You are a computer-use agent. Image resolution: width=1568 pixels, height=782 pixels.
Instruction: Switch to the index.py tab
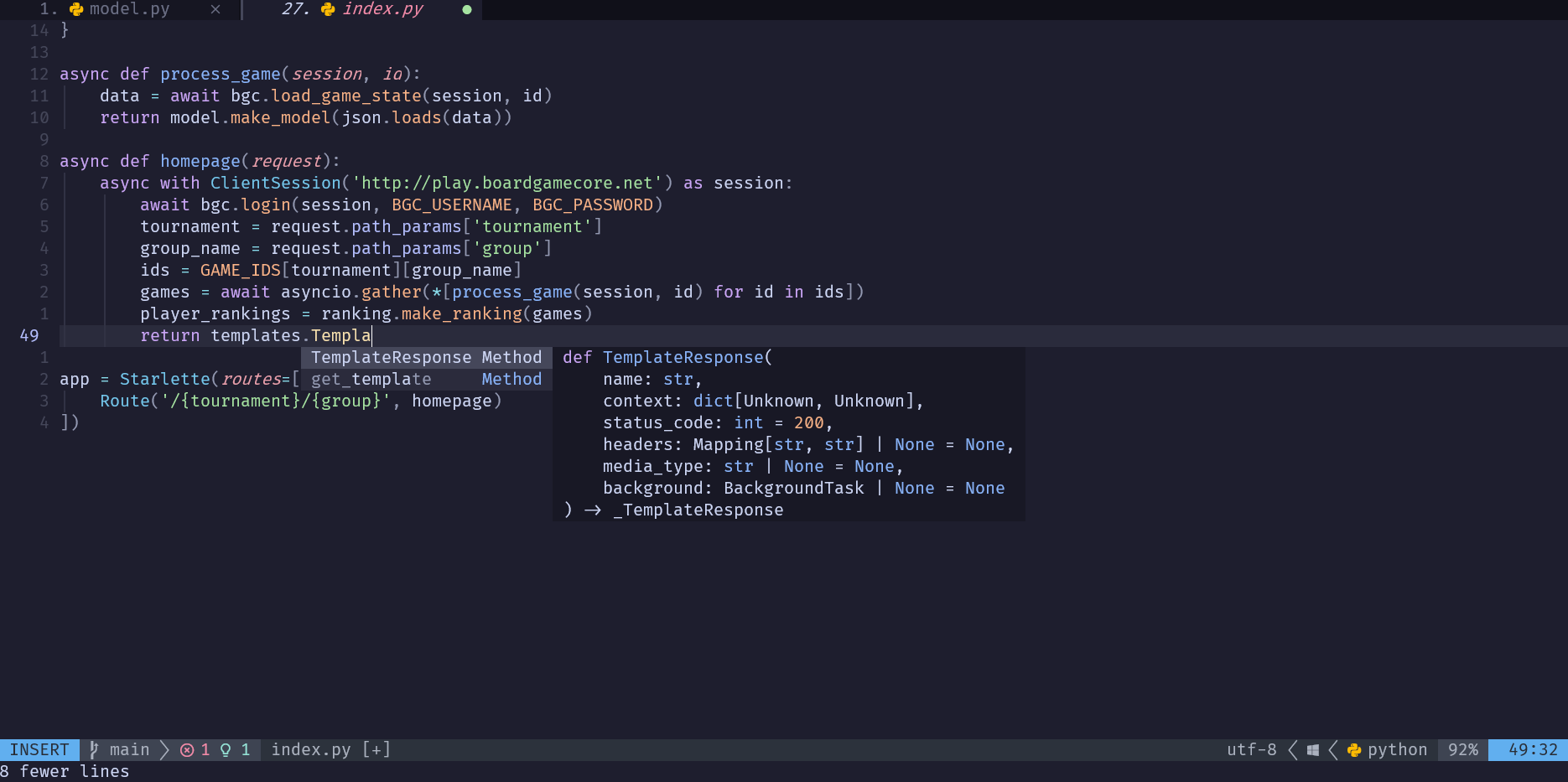pos(382,9)
